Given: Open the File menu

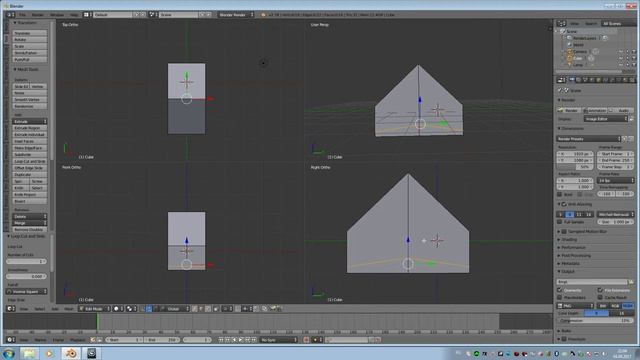Looking at the screenshot, I should pyautogui.click(x=22, y=15).
